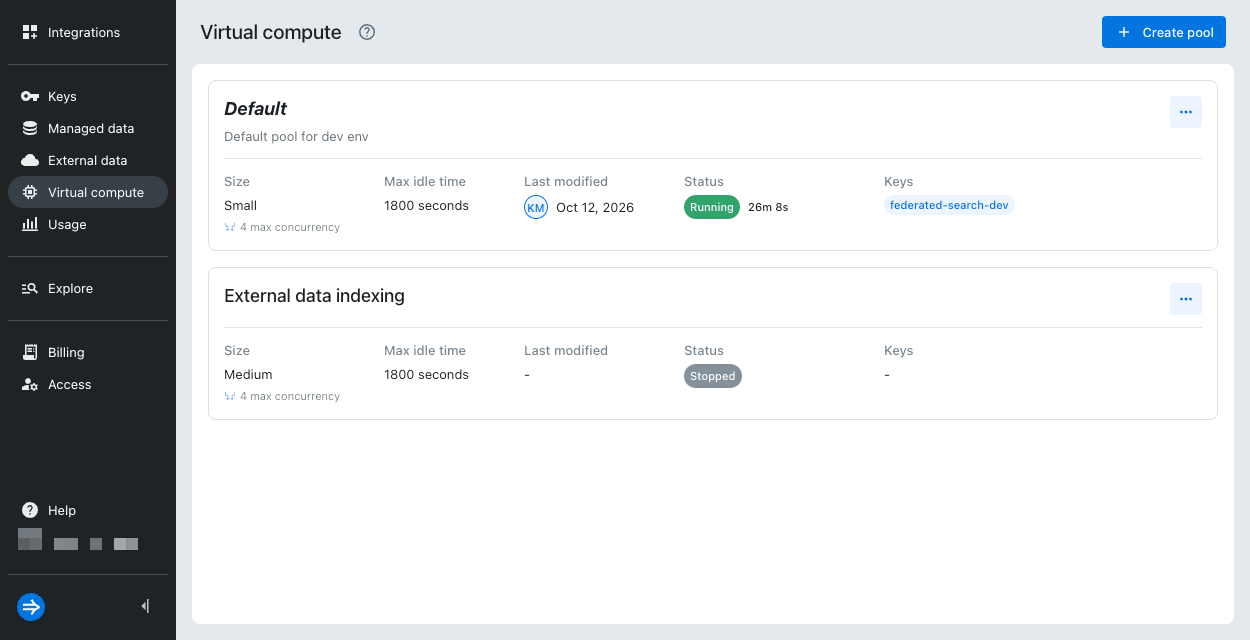Click the KM user avatar
The image size is (1250, 640).
(x=536, y=207)
